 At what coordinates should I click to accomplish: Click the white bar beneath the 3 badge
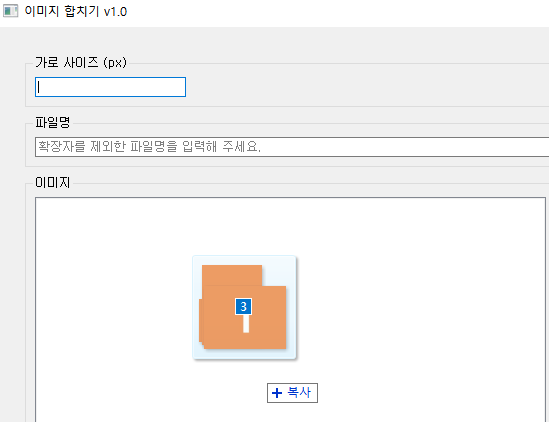pyautogui.click(x=246, y=324)
